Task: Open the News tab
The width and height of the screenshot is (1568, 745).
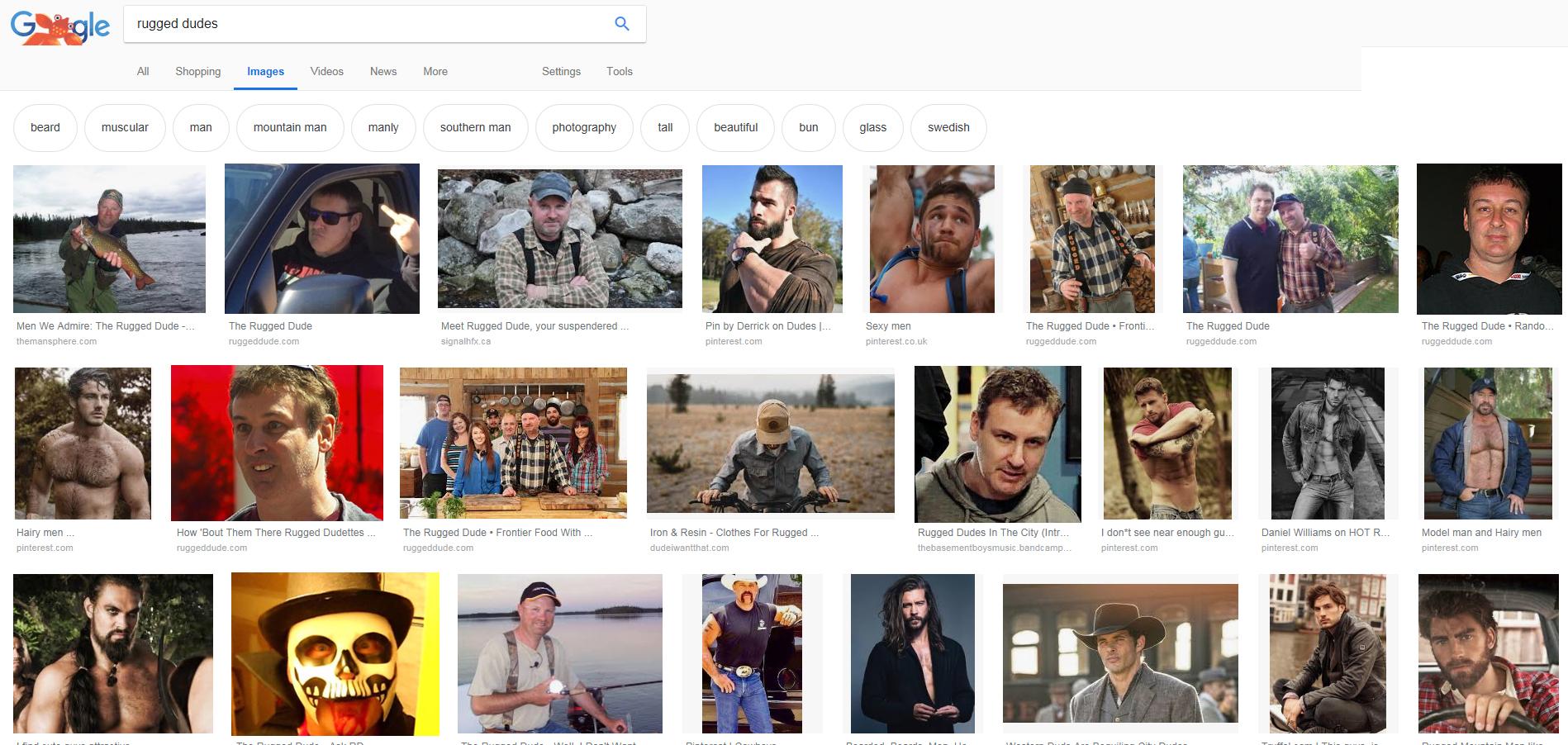Action: click(x=383, y=71)
